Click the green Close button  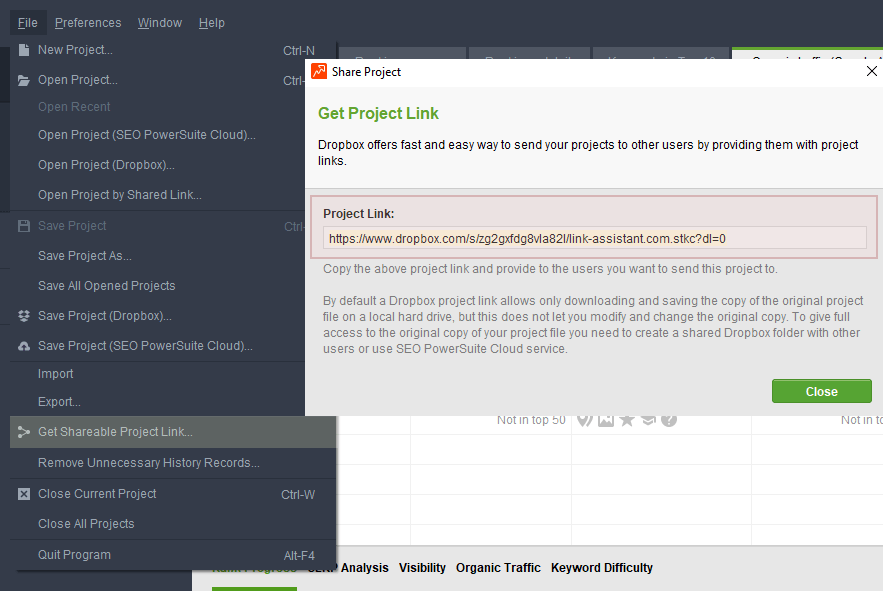click(x=822, y=391)
